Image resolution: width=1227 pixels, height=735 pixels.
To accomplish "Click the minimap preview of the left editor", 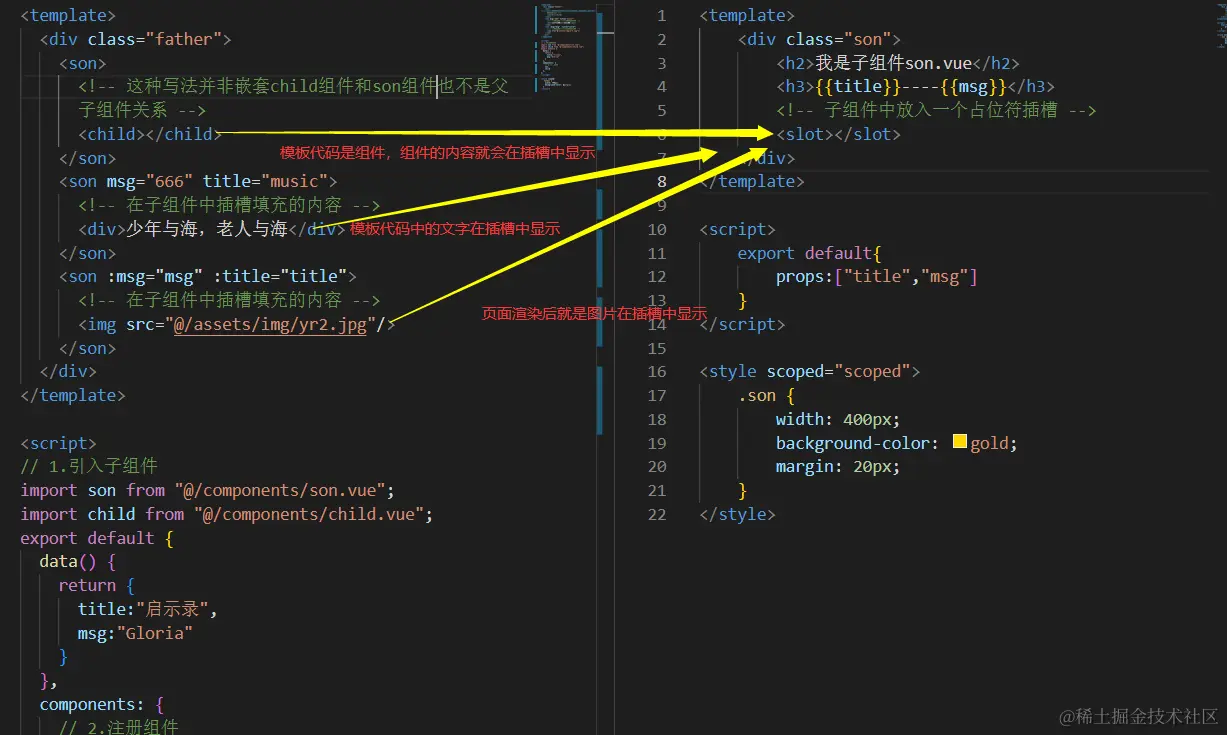I will pyautogui.click(x=565, y=50).
